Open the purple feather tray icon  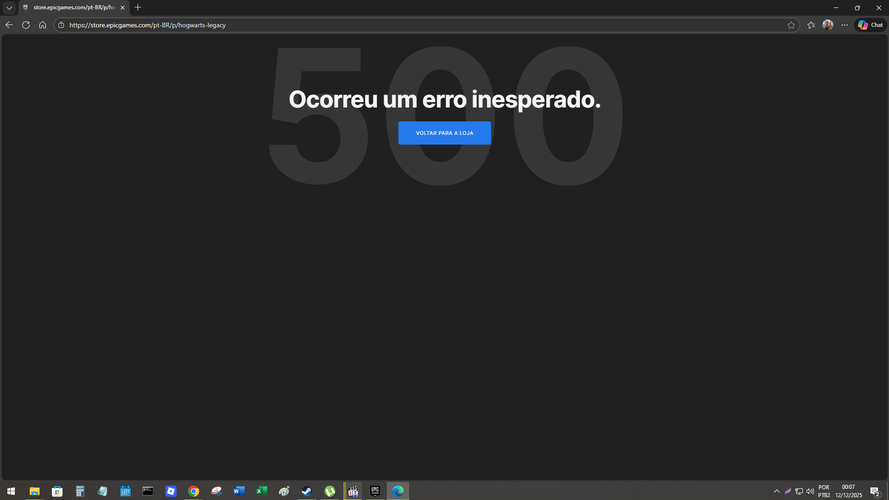coord(788,491)
